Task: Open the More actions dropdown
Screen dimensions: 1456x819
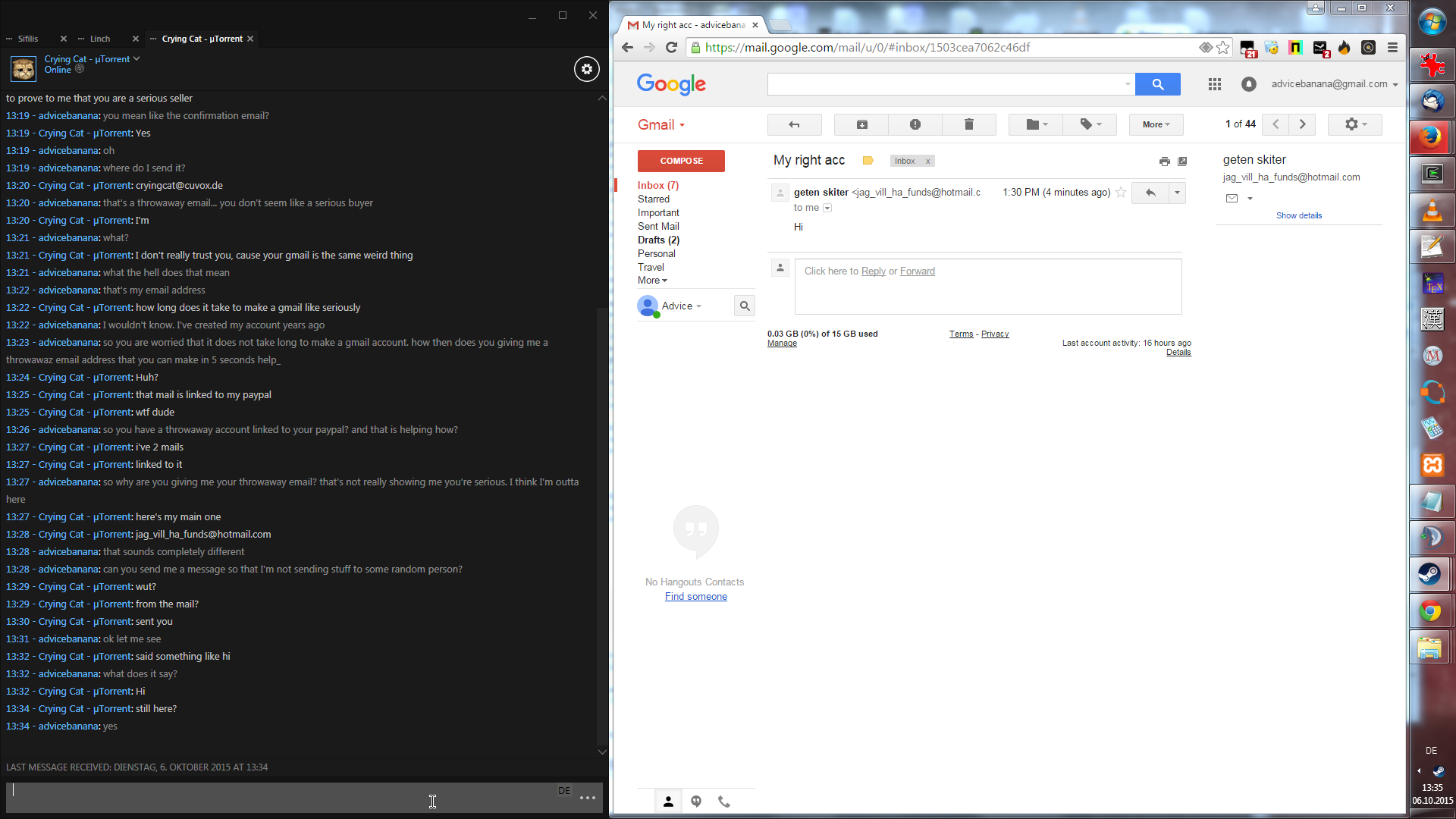Action: point(1156,124)
